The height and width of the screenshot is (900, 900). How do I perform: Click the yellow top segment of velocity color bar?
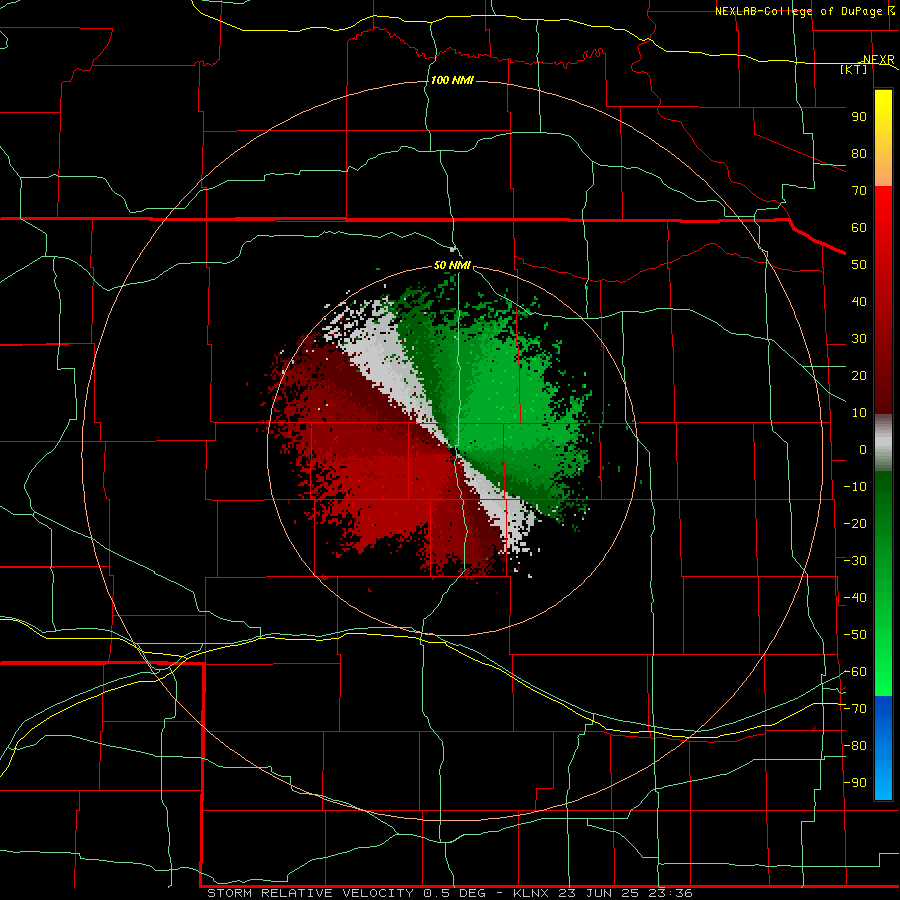coord(883,137)
